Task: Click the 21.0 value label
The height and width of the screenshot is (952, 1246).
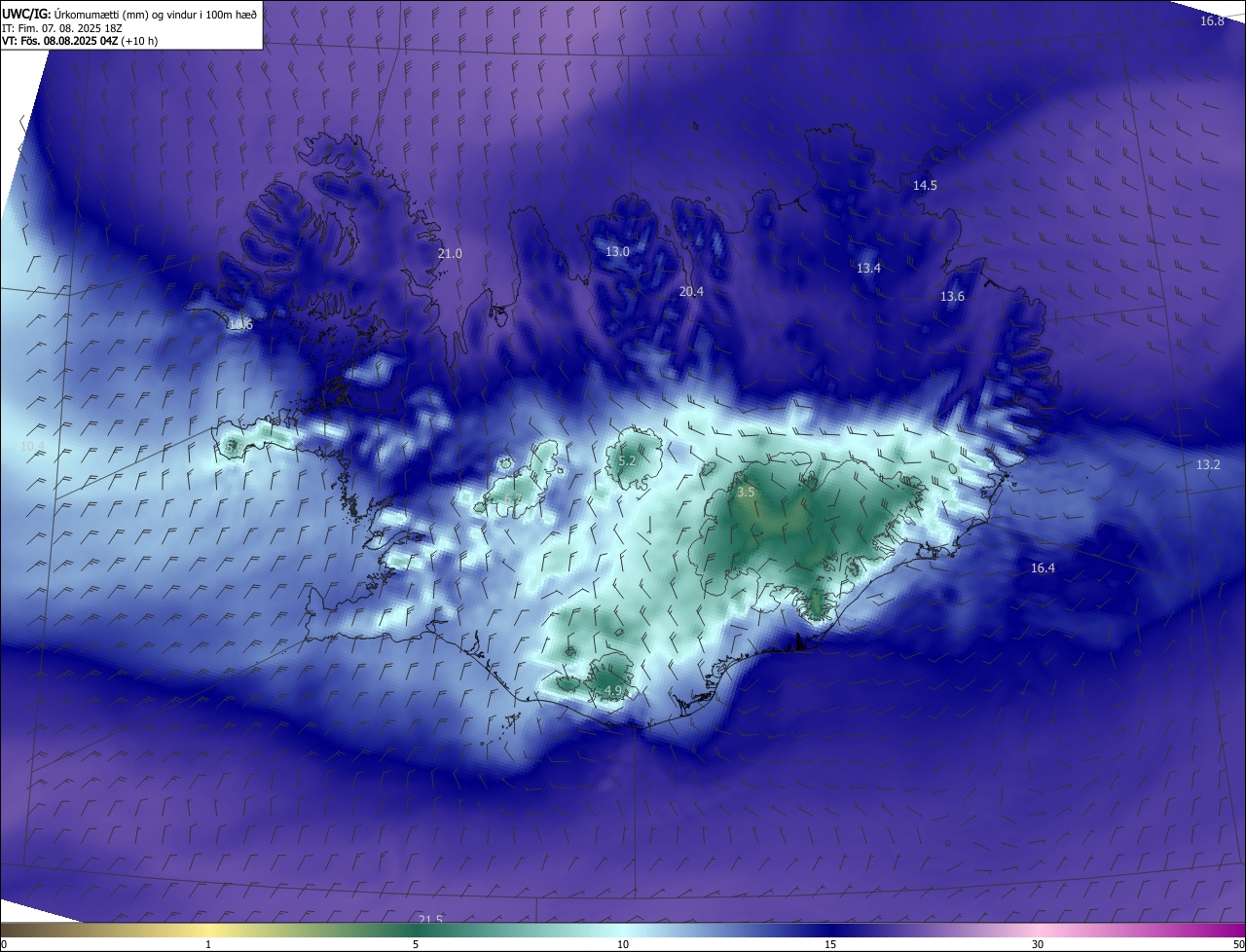Action: [x=450, y=253]
